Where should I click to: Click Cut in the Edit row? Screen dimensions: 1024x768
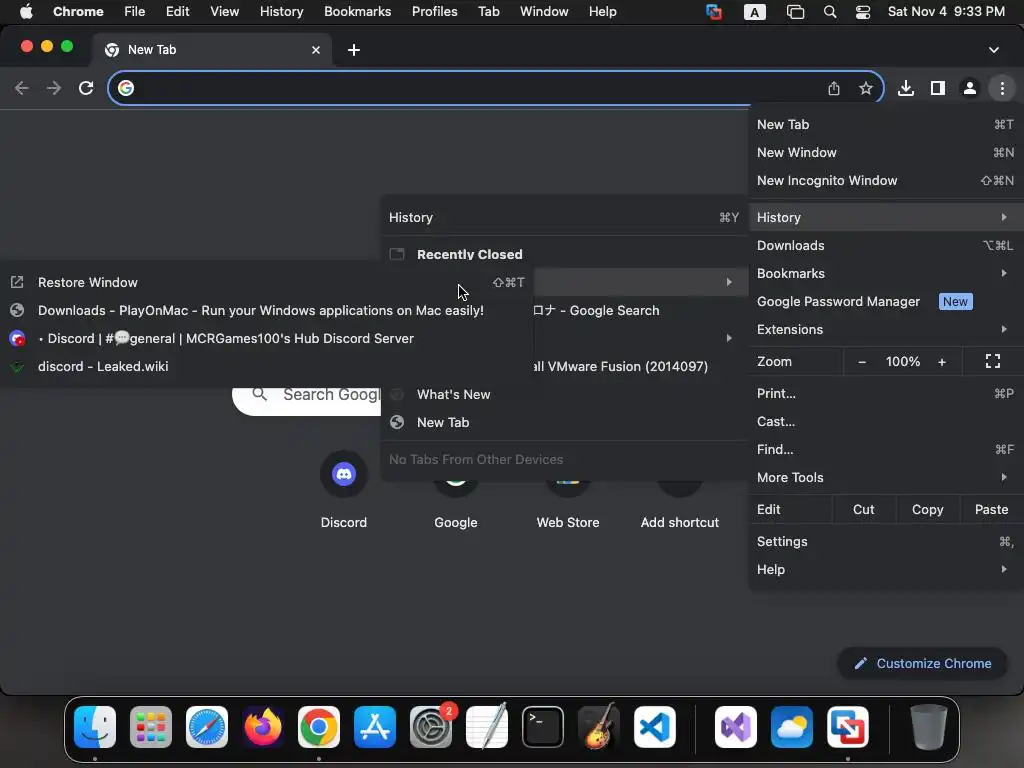pyautogui.click(x=863, y=509)
